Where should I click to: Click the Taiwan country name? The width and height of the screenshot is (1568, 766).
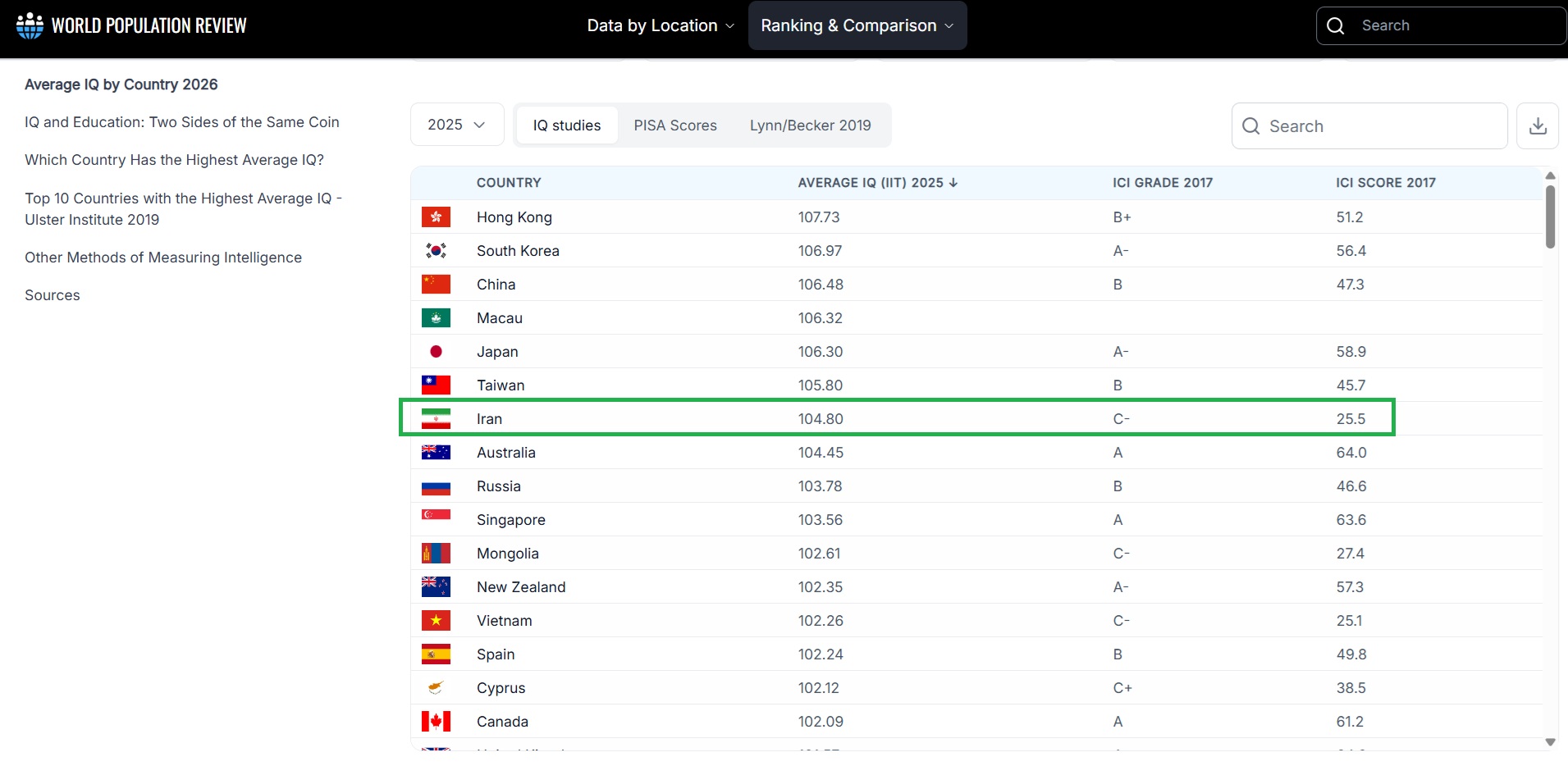pos(501,385)
